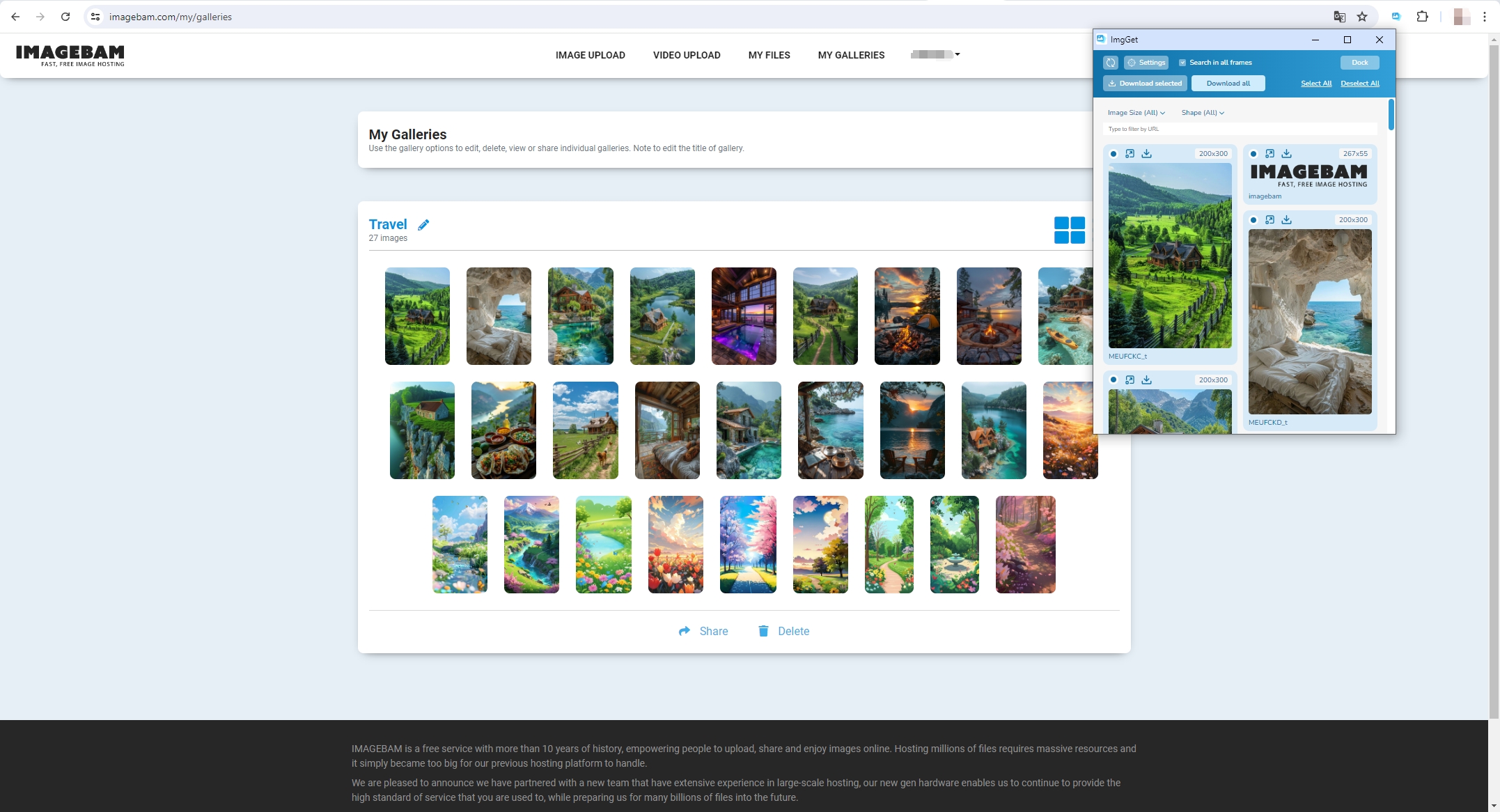Open MY FILES navigation tab
This screenshot has height=812, width=1500.
click(x=770, y=55)
